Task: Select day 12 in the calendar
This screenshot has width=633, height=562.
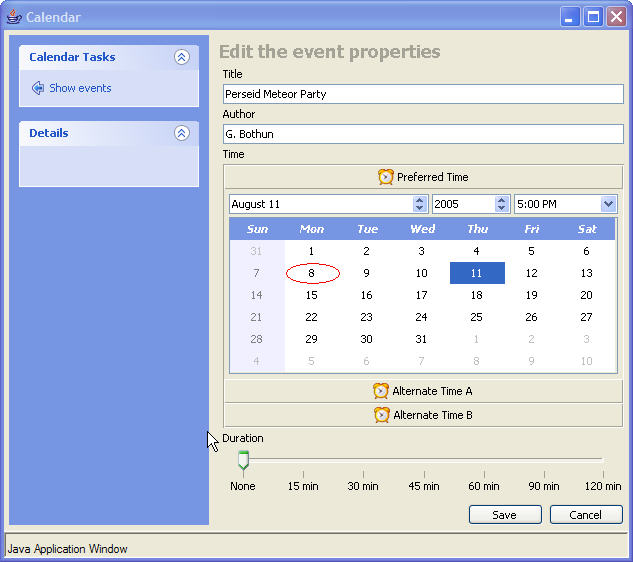Action: tap(532, 273)
